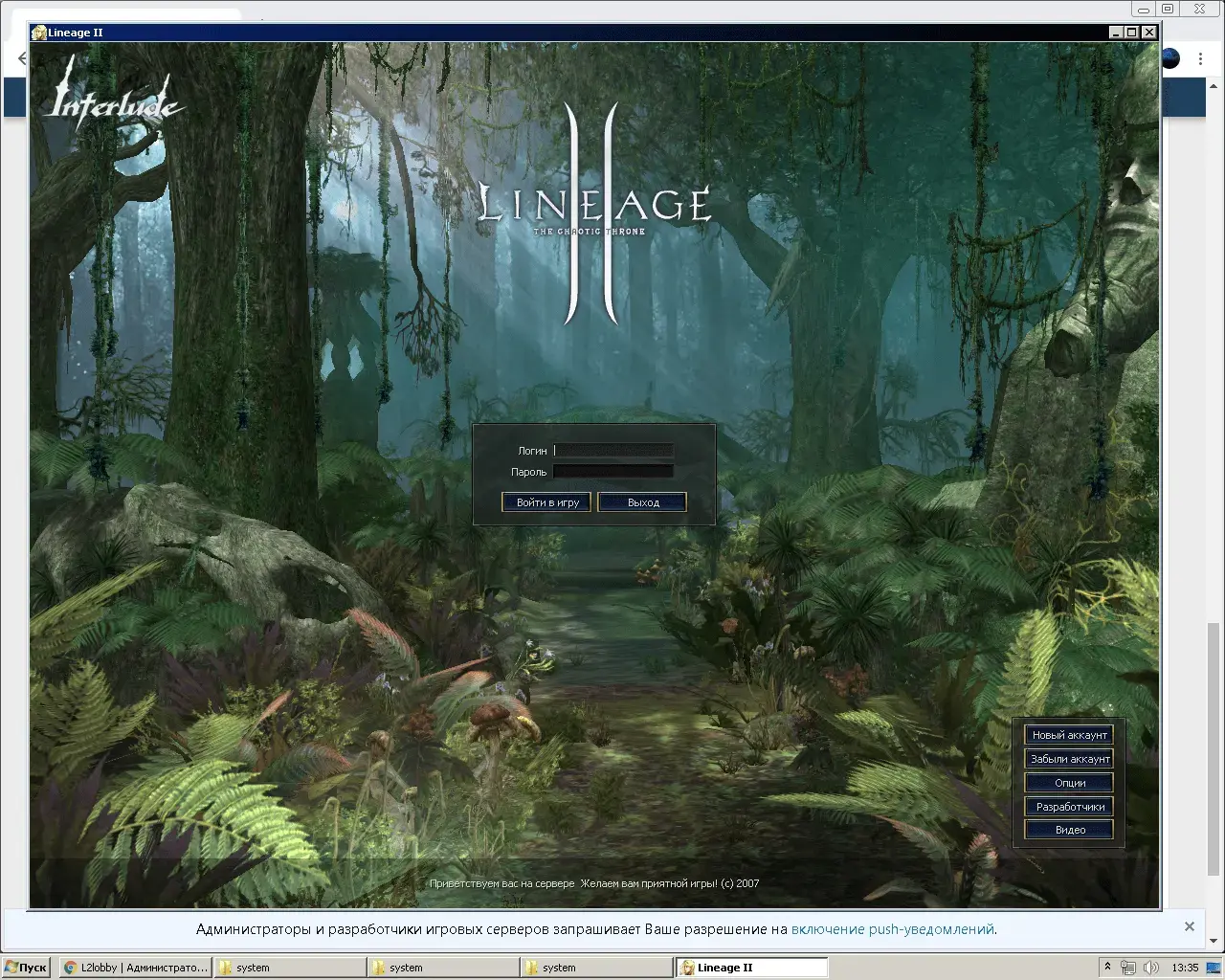Close the Lineage II window

pyautogui.click(x=1149, y=33)
